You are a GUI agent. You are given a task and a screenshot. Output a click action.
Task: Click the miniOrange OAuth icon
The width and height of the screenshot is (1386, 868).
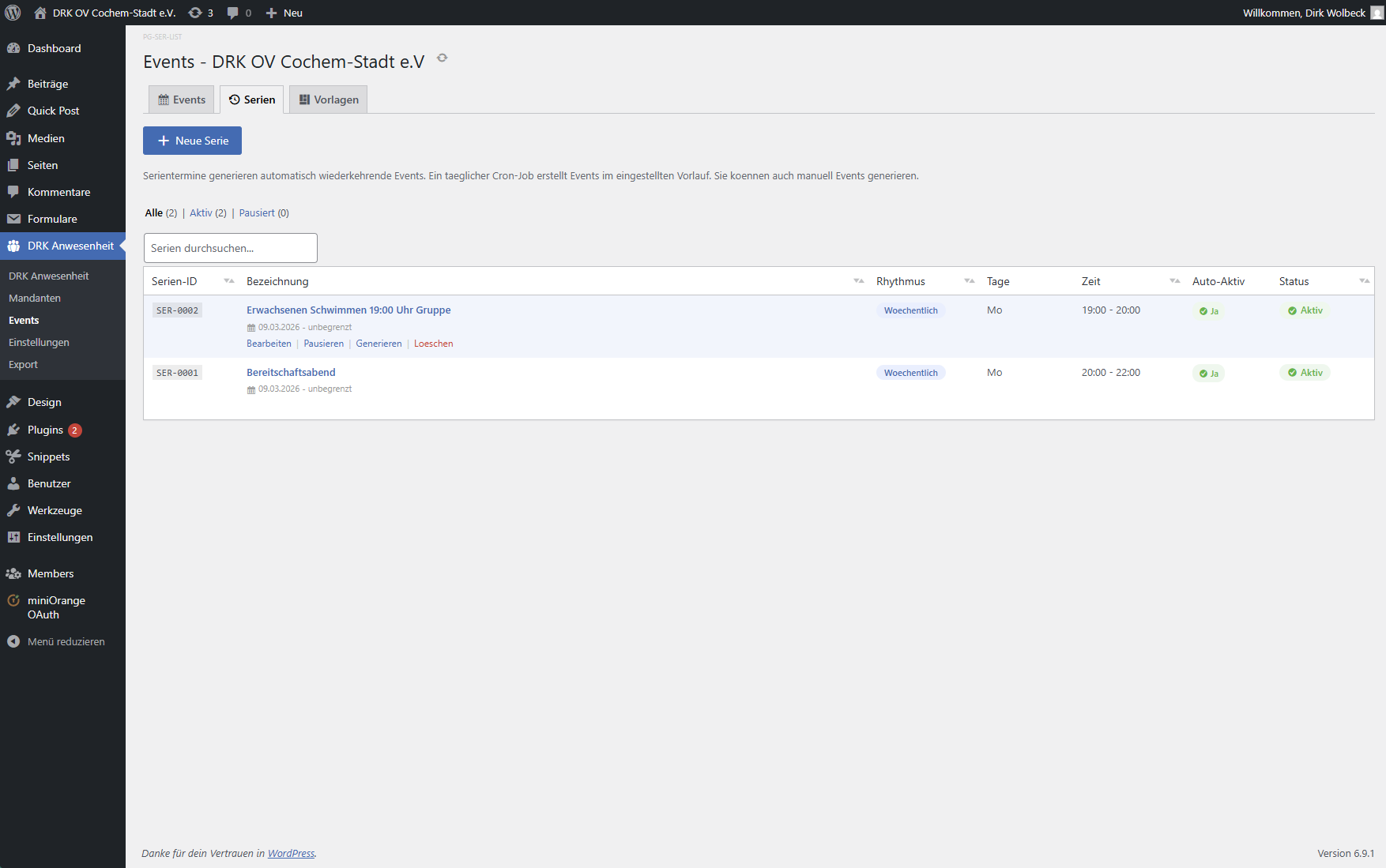pos(13,600)
